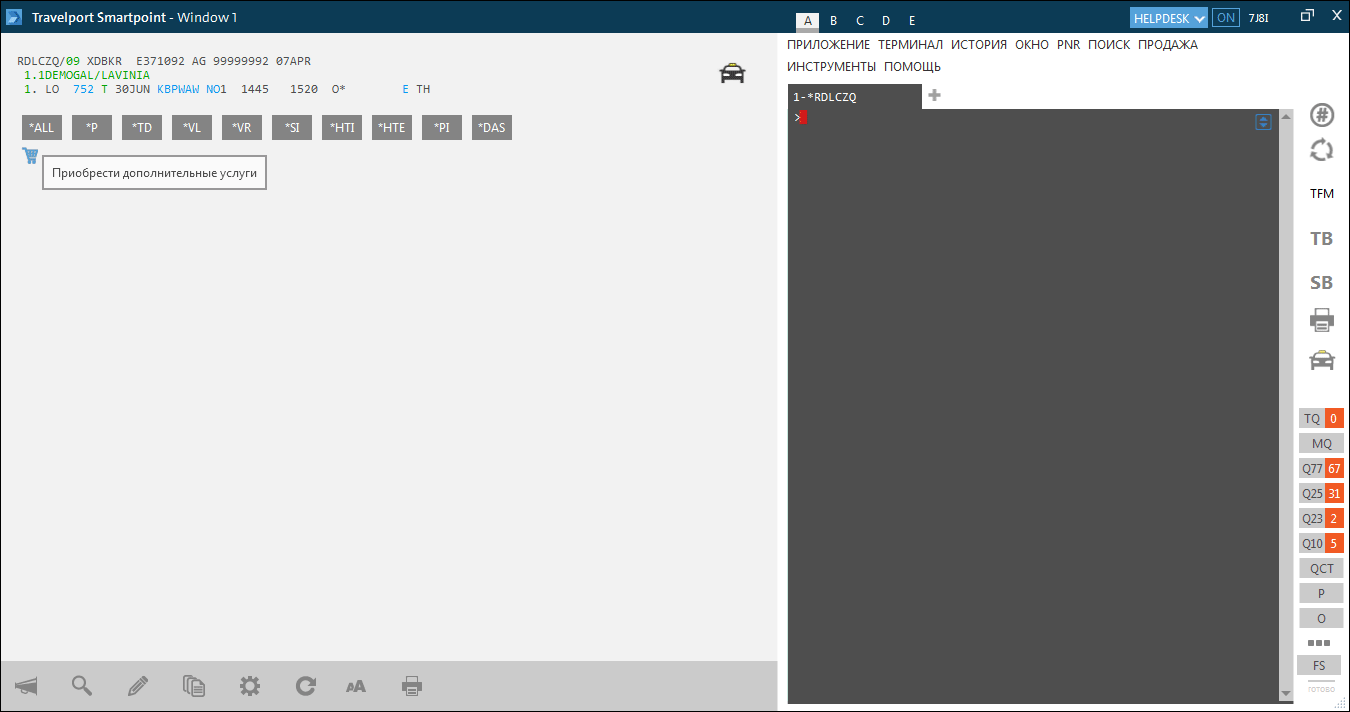Switch to window tab E
Screen dimensions: 1350x712
click(912, 20)
